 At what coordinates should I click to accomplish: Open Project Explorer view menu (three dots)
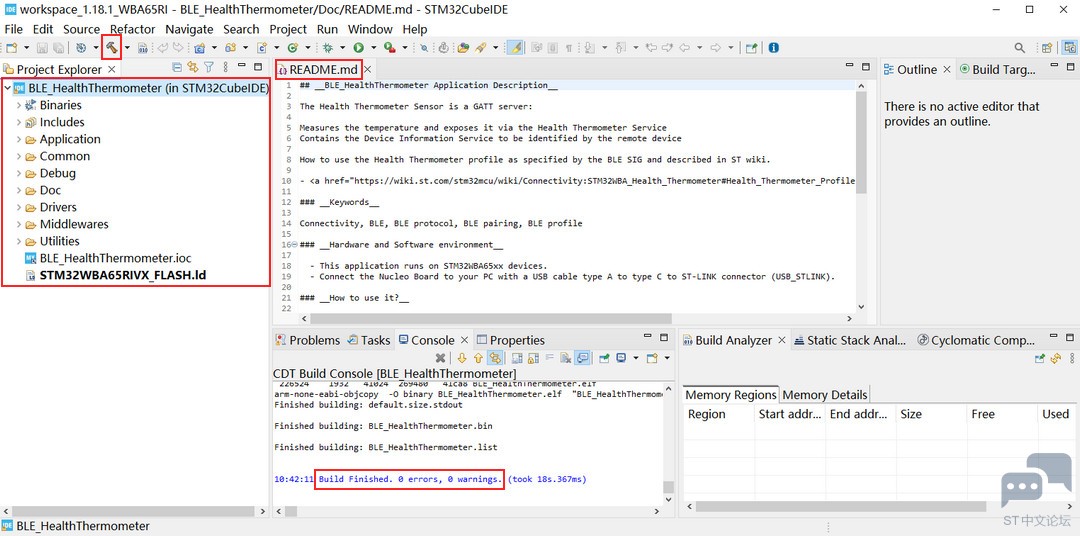click(x=225, y=67)
